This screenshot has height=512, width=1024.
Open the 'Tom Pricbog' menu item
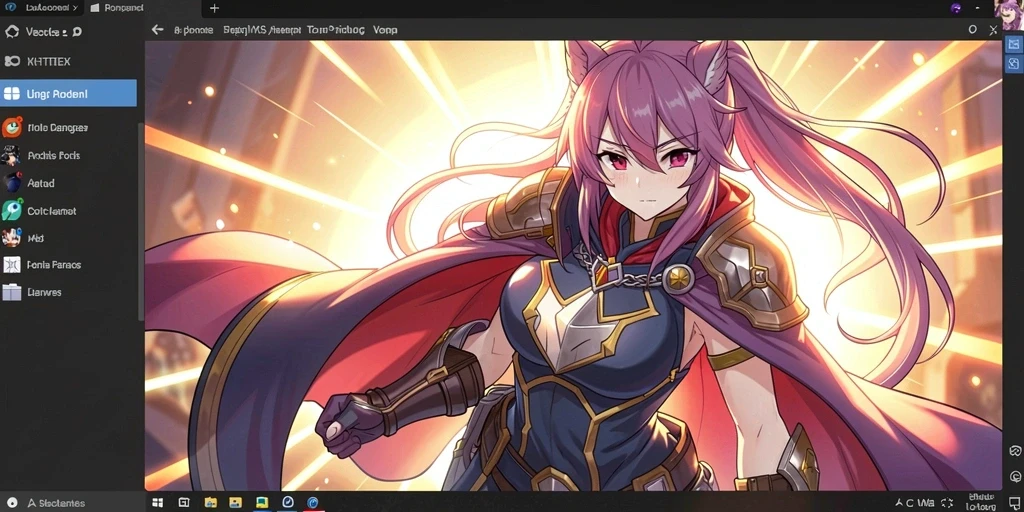[336, 30]
